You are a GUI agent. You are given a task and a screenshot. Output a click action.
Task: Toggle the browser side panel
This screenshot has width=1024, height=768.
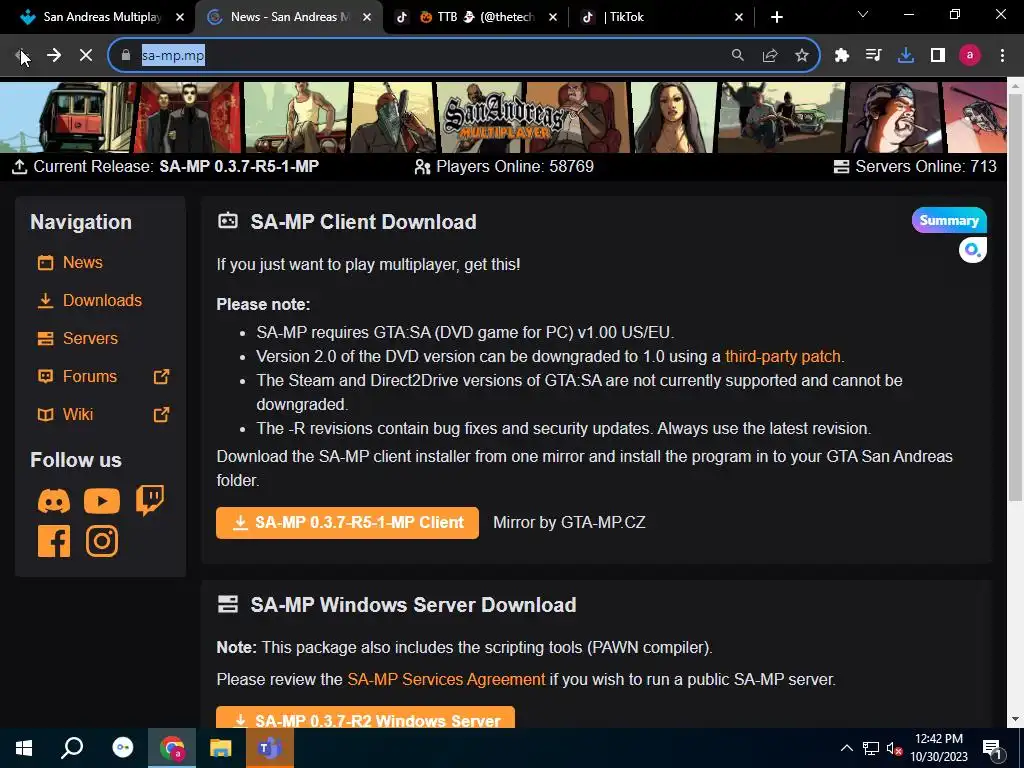pos(938,56)
